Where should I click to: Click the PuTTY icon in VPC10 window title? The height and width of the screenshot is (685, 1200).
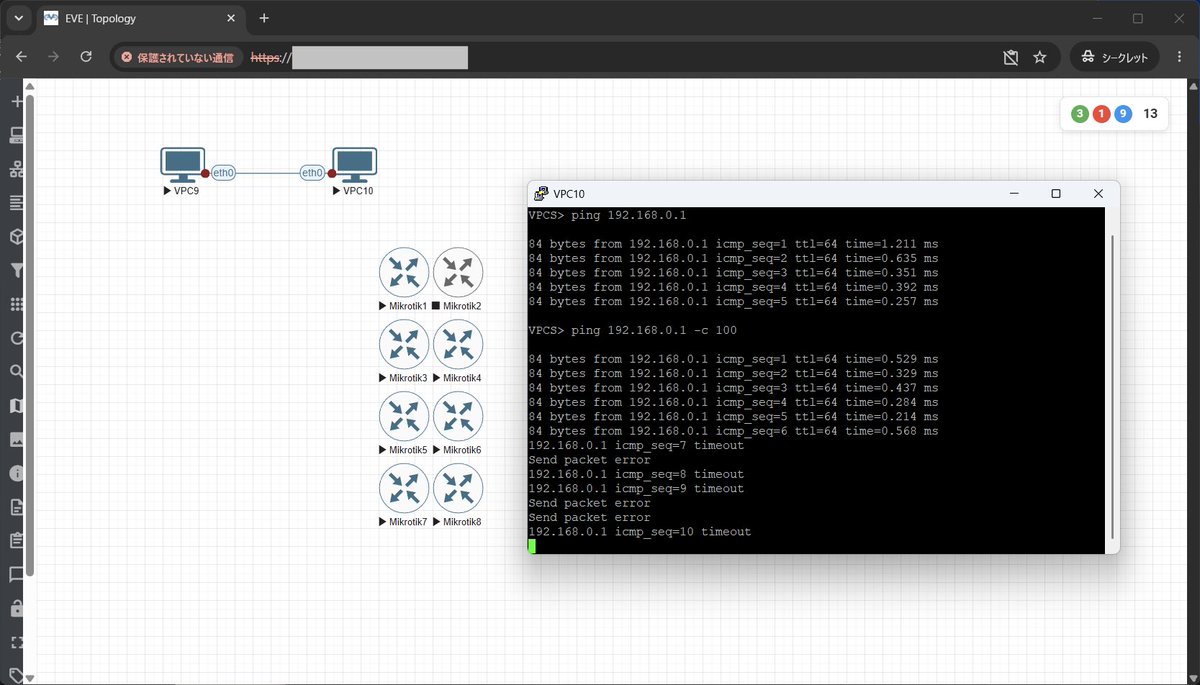click(542, 194)
